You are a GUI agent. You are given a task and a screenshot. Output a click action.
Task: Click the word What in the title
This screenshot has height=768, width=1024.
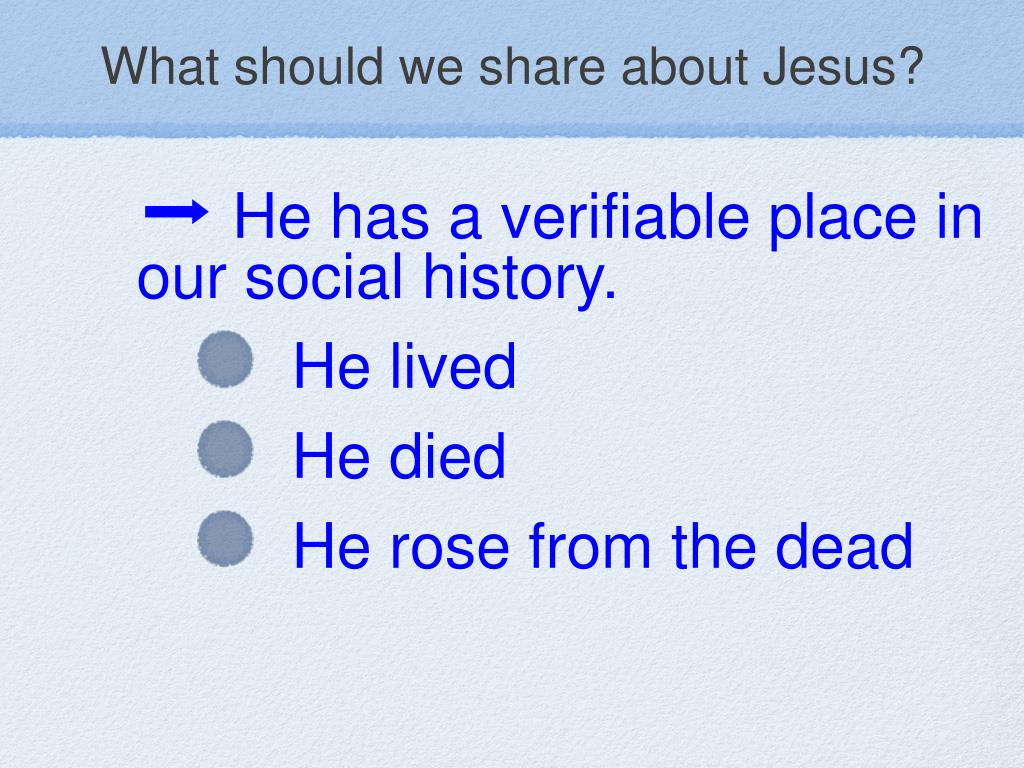click(x=160, y=67)
